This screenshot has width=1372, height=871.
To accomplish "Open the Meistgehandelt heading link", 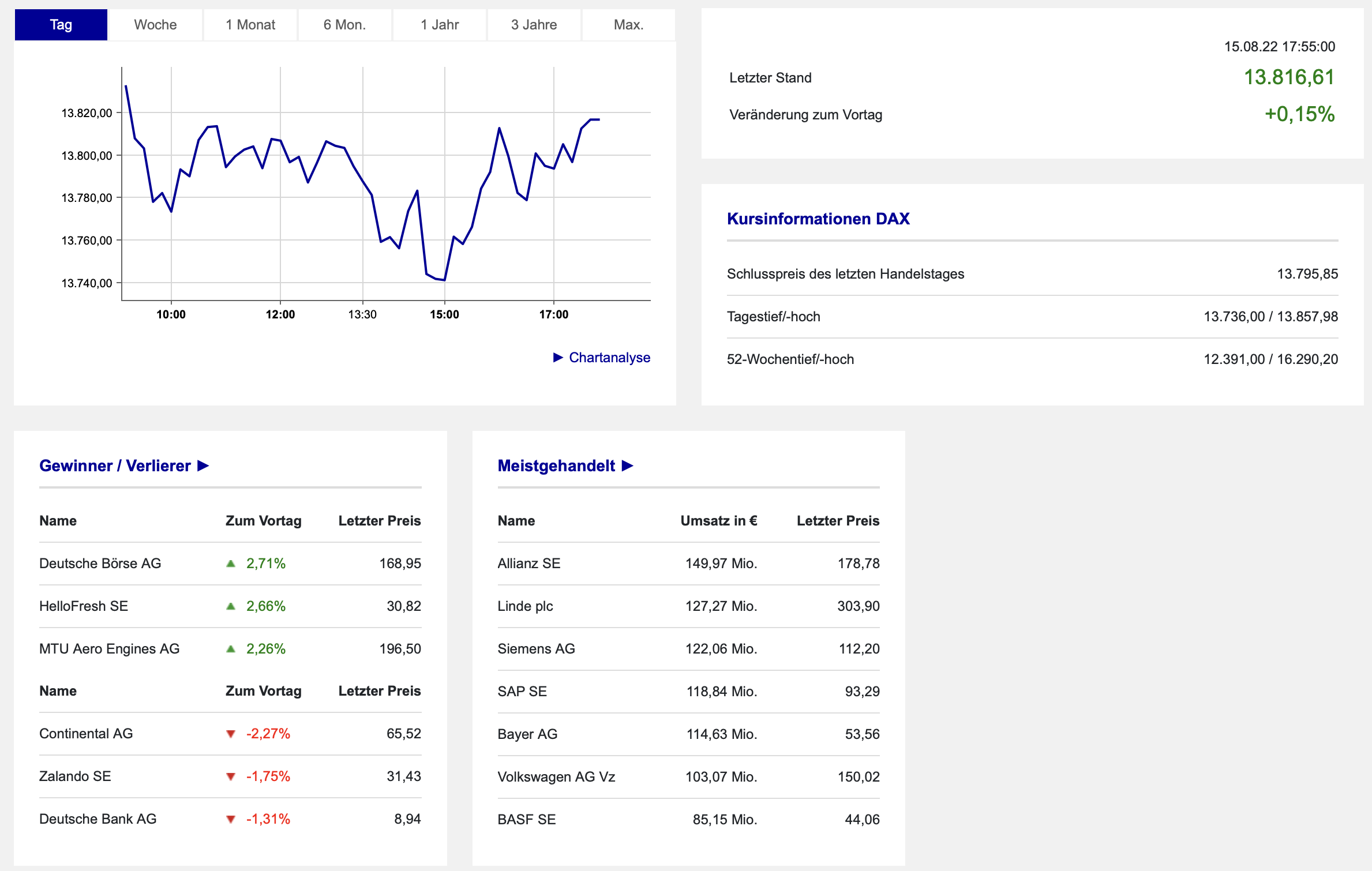I will click(x=556, y=465).
